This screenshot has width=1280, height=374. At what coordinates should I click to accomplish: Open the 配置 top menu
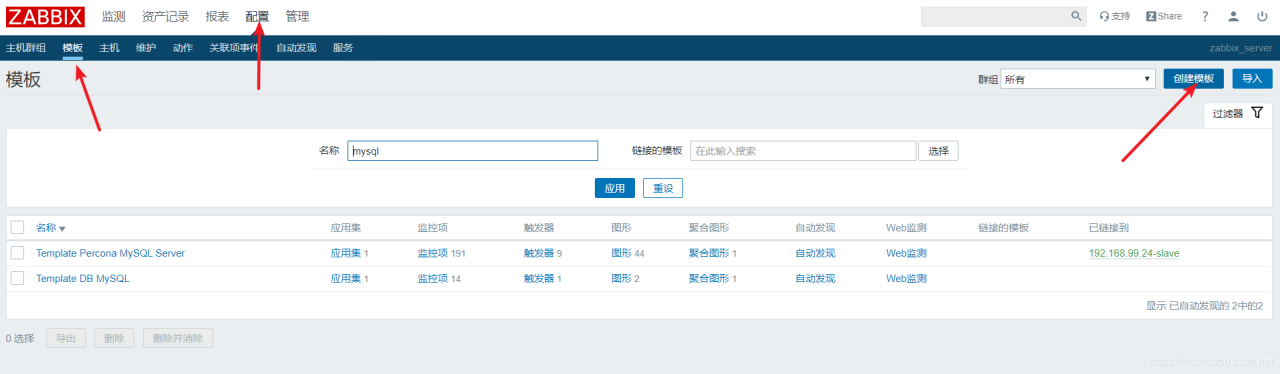pos(257,17)
